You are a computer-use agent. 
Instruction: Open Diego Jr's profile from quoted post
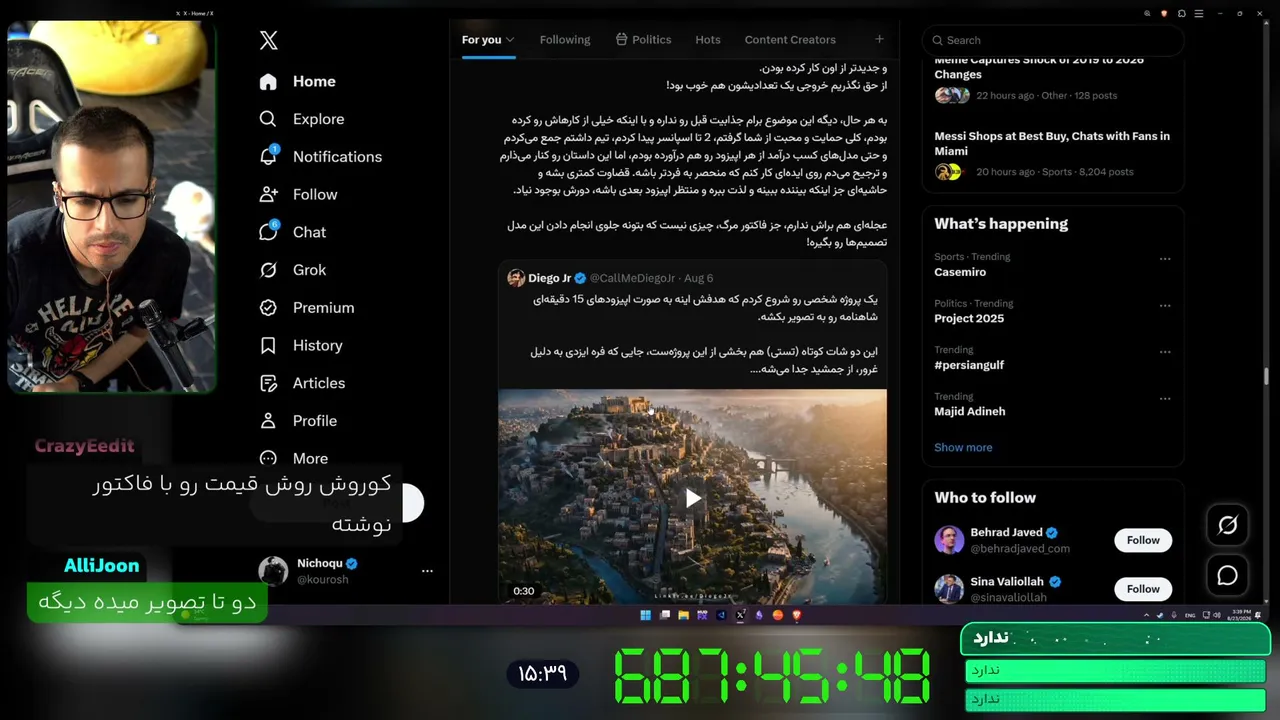tap(549, 278)
